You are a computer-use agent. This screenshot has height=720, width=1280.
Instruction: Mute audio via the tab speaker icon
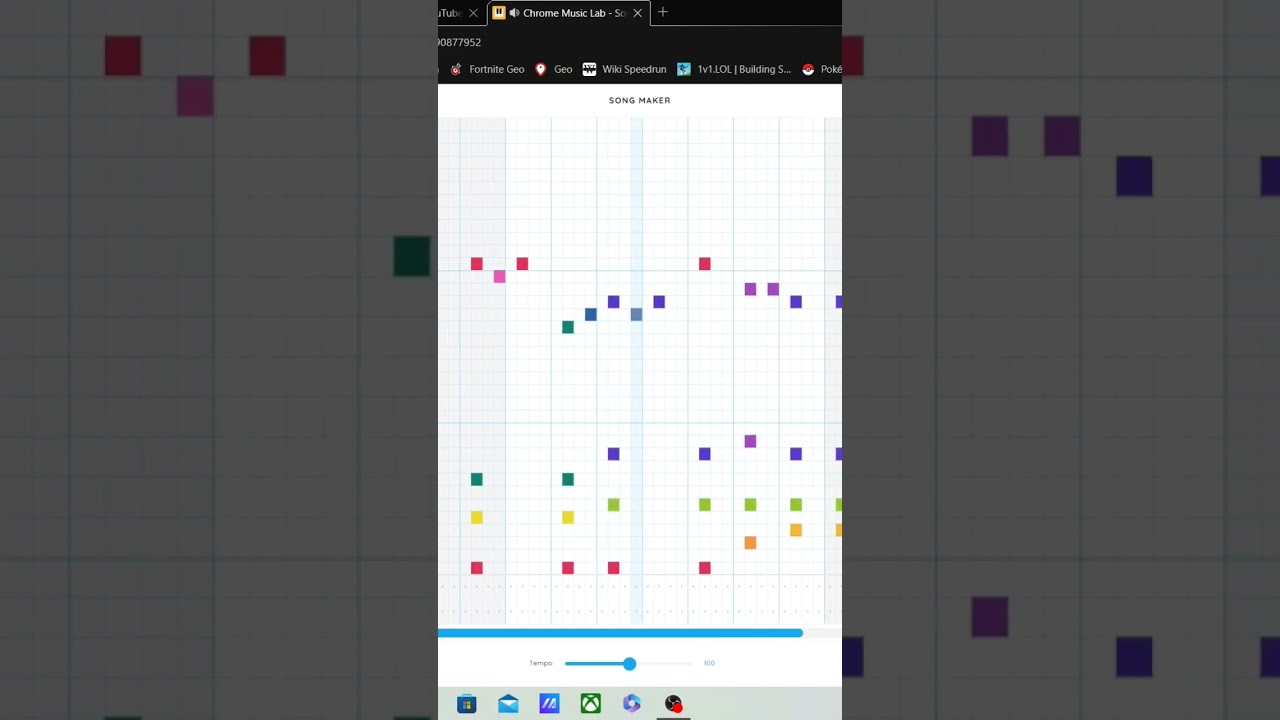[x=514, y=13]
